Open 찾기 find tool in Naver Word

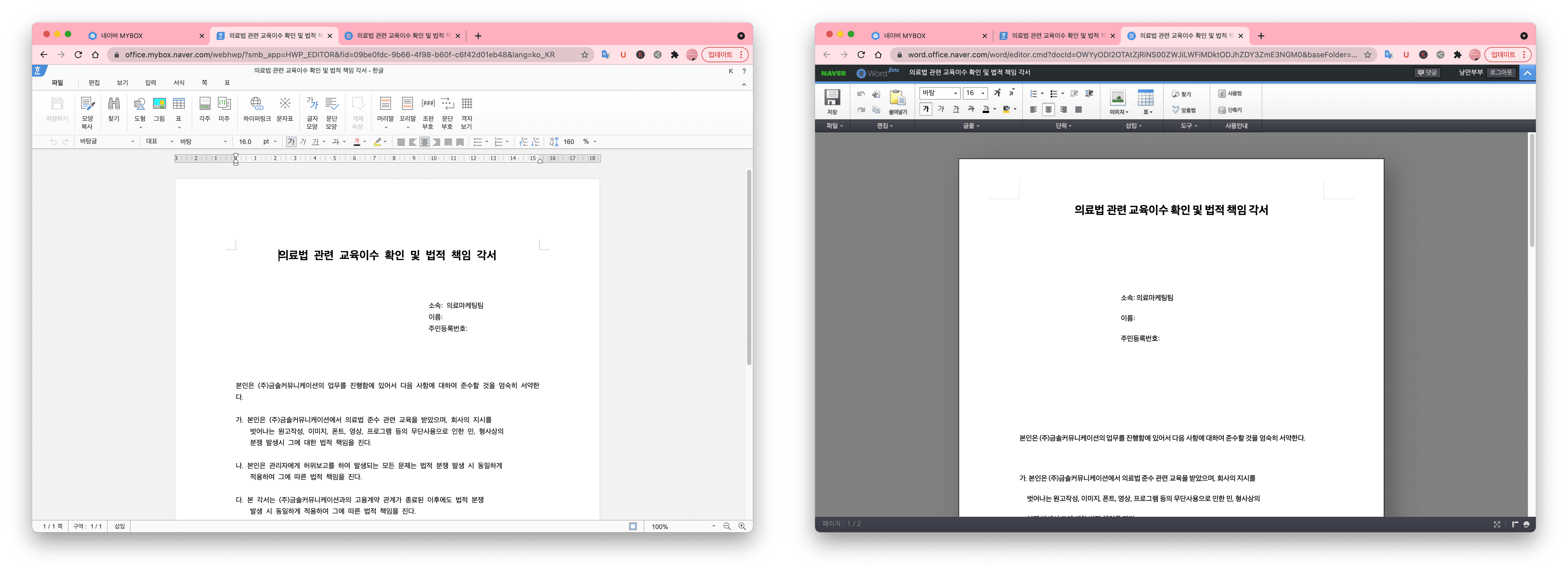(1181, 94)
